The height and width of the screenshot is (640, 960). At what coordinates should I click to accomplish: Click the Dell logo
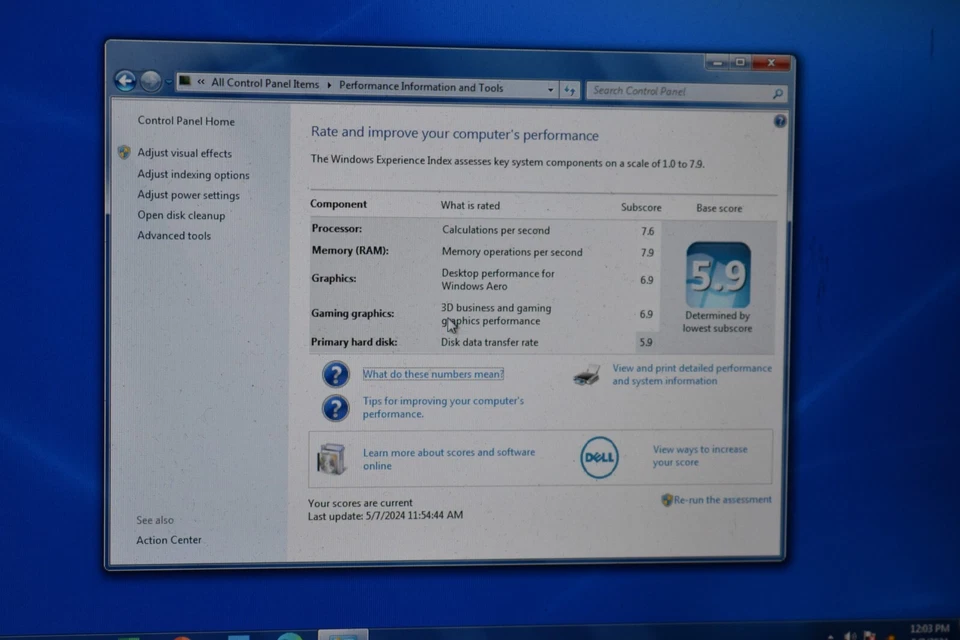tap(598, 457)
